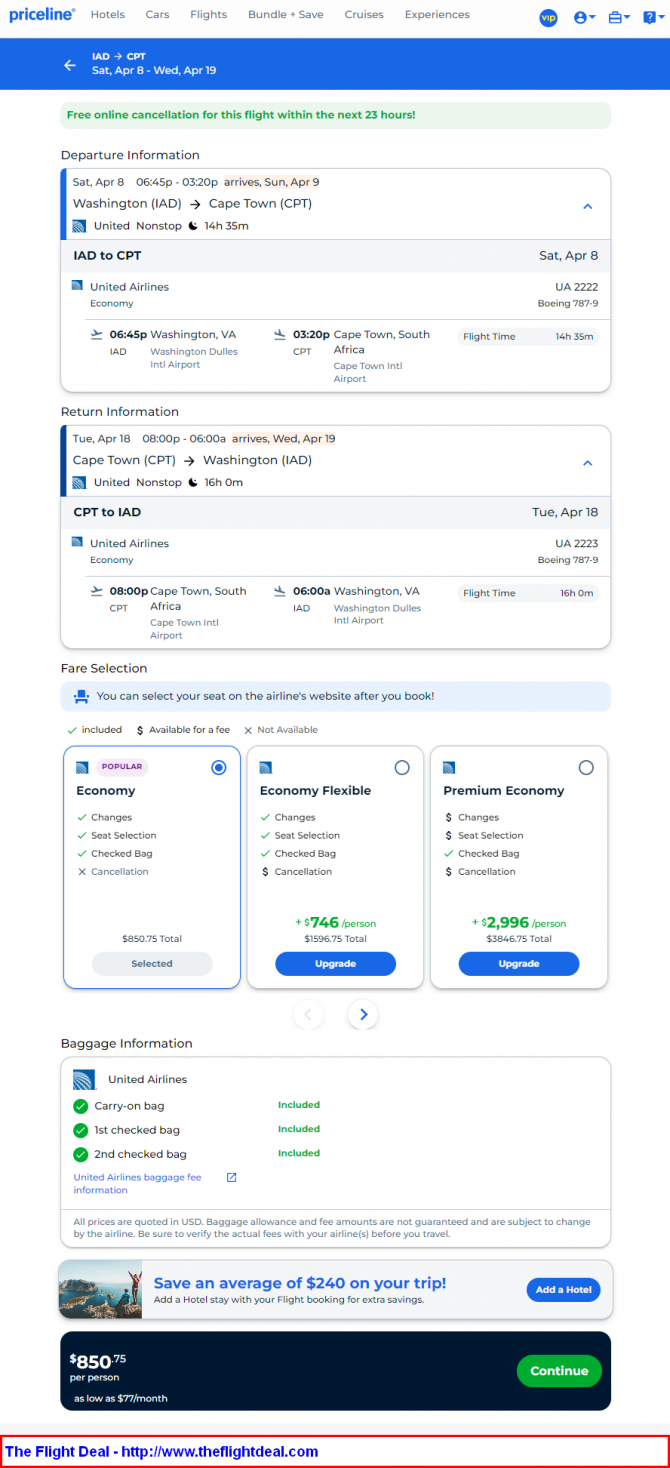This screenshot has height=1468, width=670.
Task: Click Economy Flexible Cancellation dollar icon
Action: 265,872
